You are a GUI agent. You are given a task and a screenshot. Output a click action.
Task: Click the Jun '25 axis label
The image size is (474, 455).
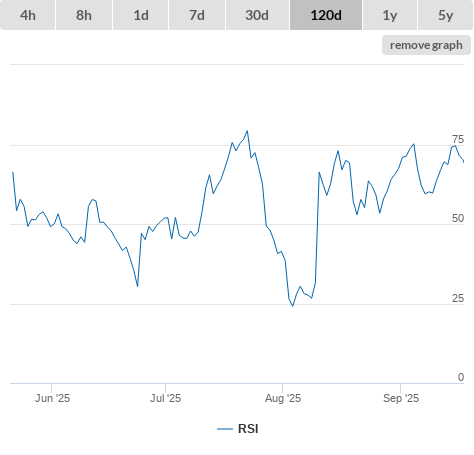(52, 398)
